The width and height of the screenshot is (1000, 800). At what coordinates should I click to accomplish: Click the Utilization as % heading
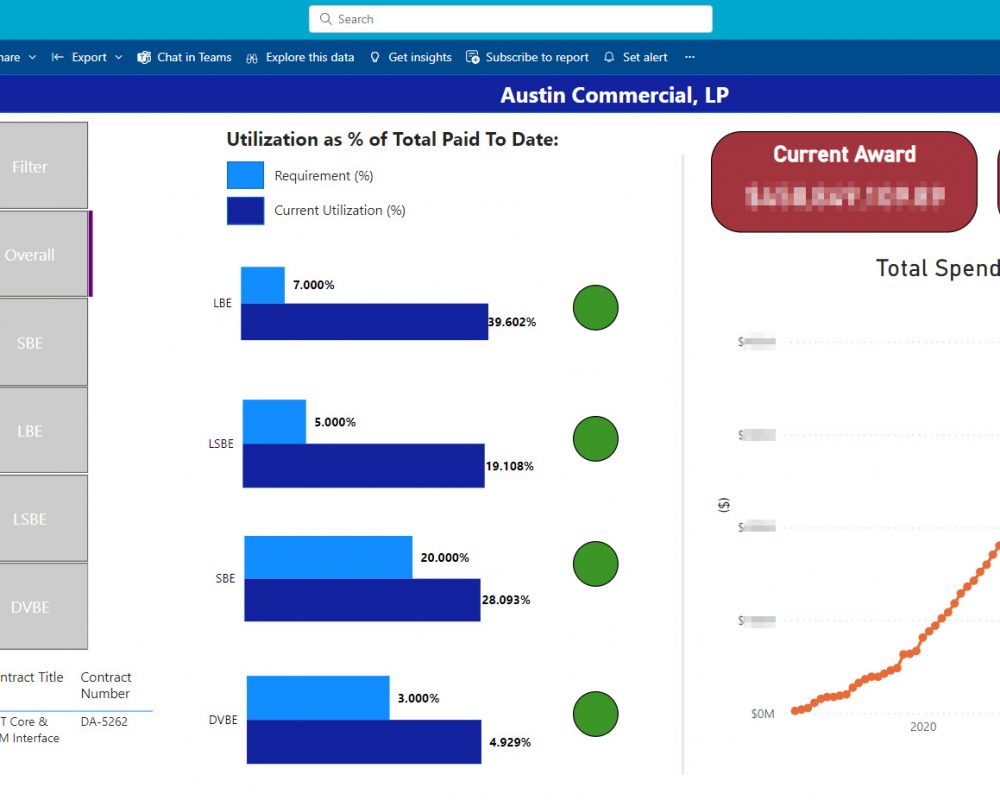click(x=392, y=139)
